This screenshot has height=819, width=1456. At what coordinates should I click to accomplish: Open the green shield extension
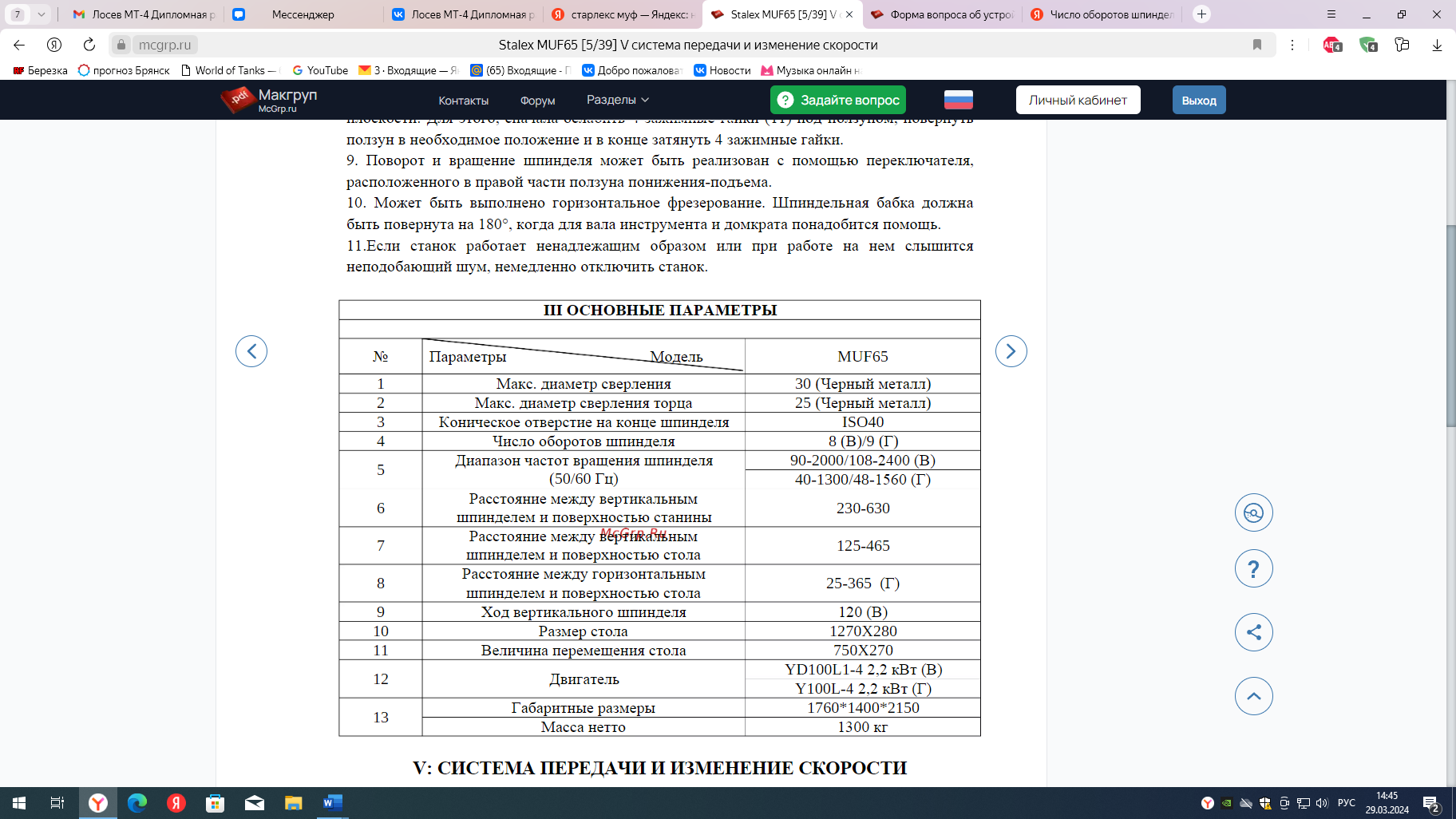[x=1367, y=45]
